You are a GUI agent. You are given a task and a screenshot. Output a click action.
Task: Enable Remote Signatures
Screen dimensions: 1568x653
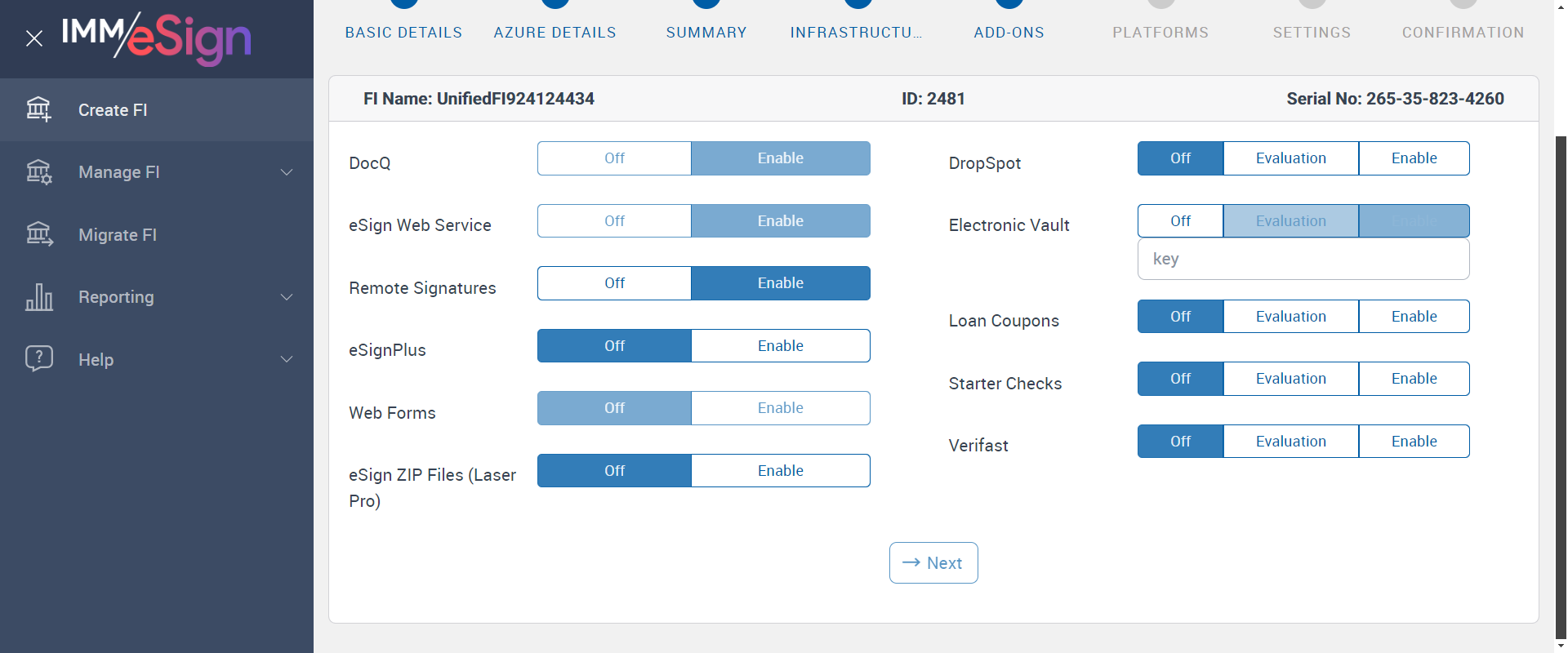tap(781, 283)
